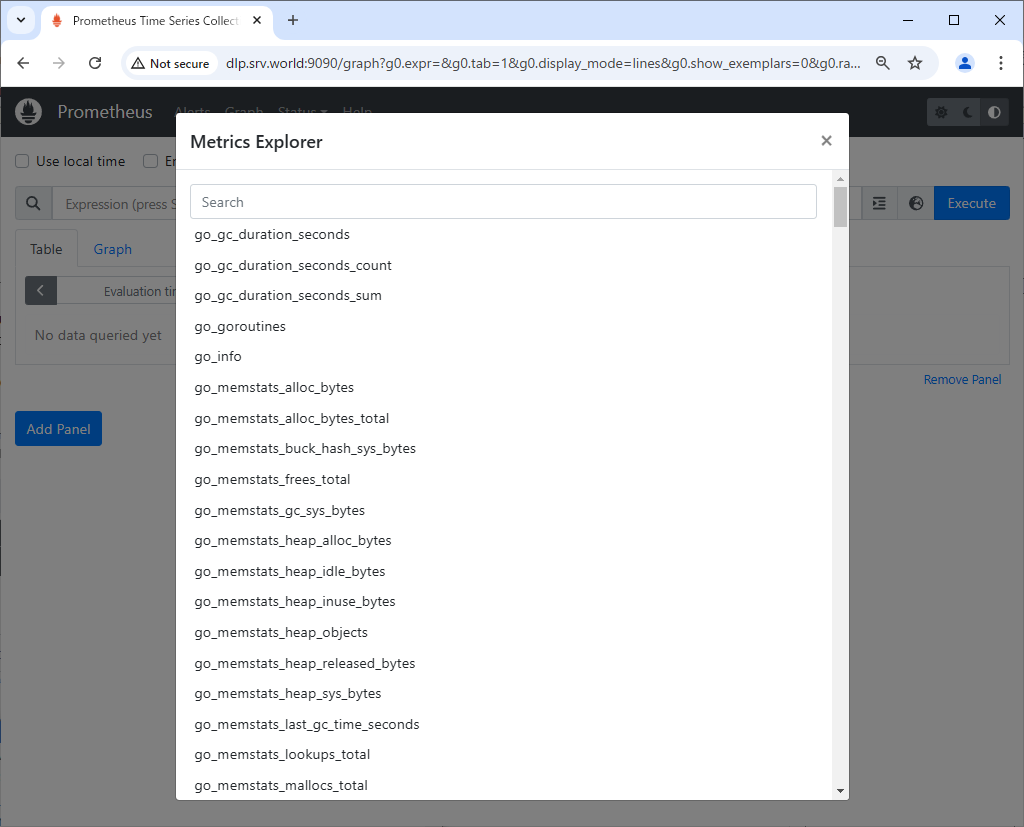The width and height of the screenshot is (1024, 827).
Task: Select go_memstats_gc_sys_bytes metric
Action: click(x=280, y=510)
